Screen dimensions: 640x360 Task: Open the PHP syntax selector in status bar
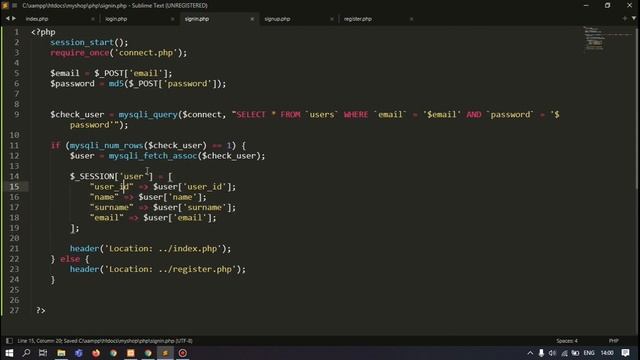[613, 340]
